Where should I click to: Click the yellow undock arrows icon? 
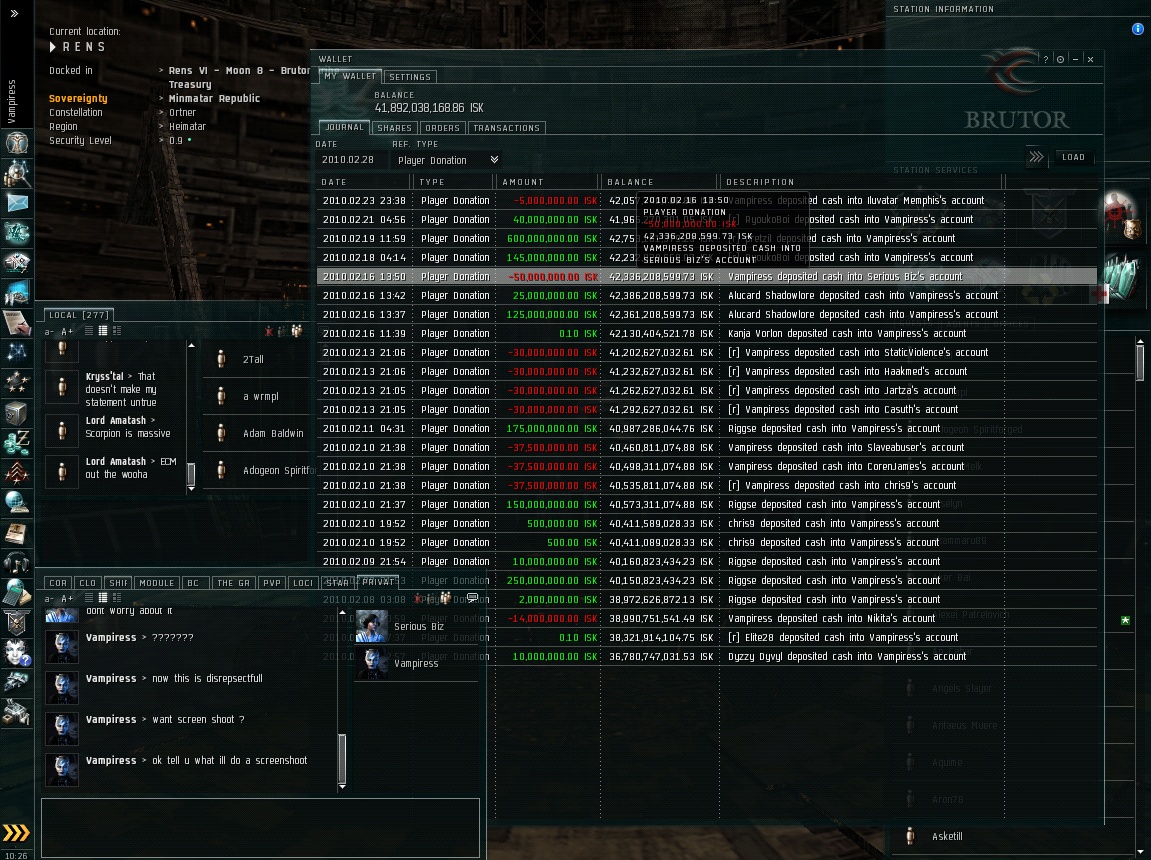pos(16,832)
